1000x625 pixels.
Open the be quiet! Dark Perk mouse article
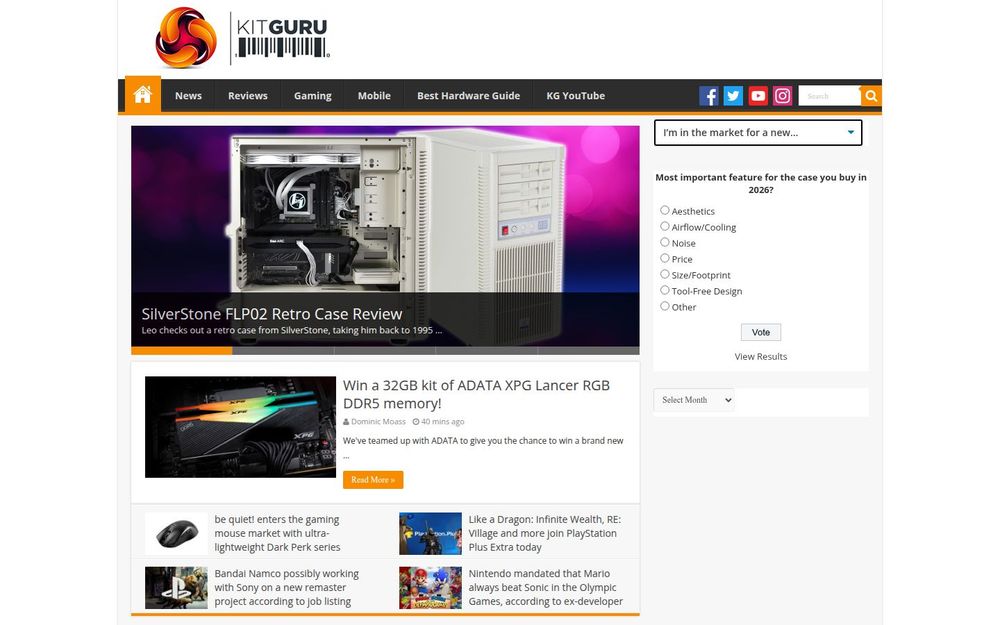tap(277, 533)
